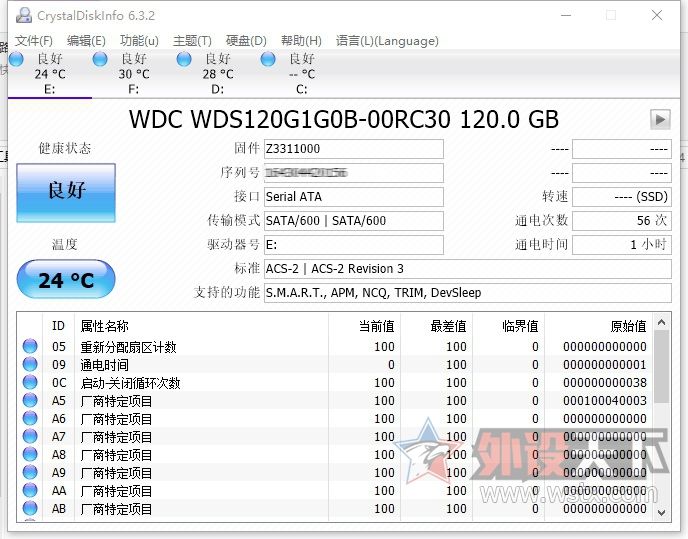The image size is (688, 539).
Task: Click the status orb of attribute A6
Action: [30, 418]
